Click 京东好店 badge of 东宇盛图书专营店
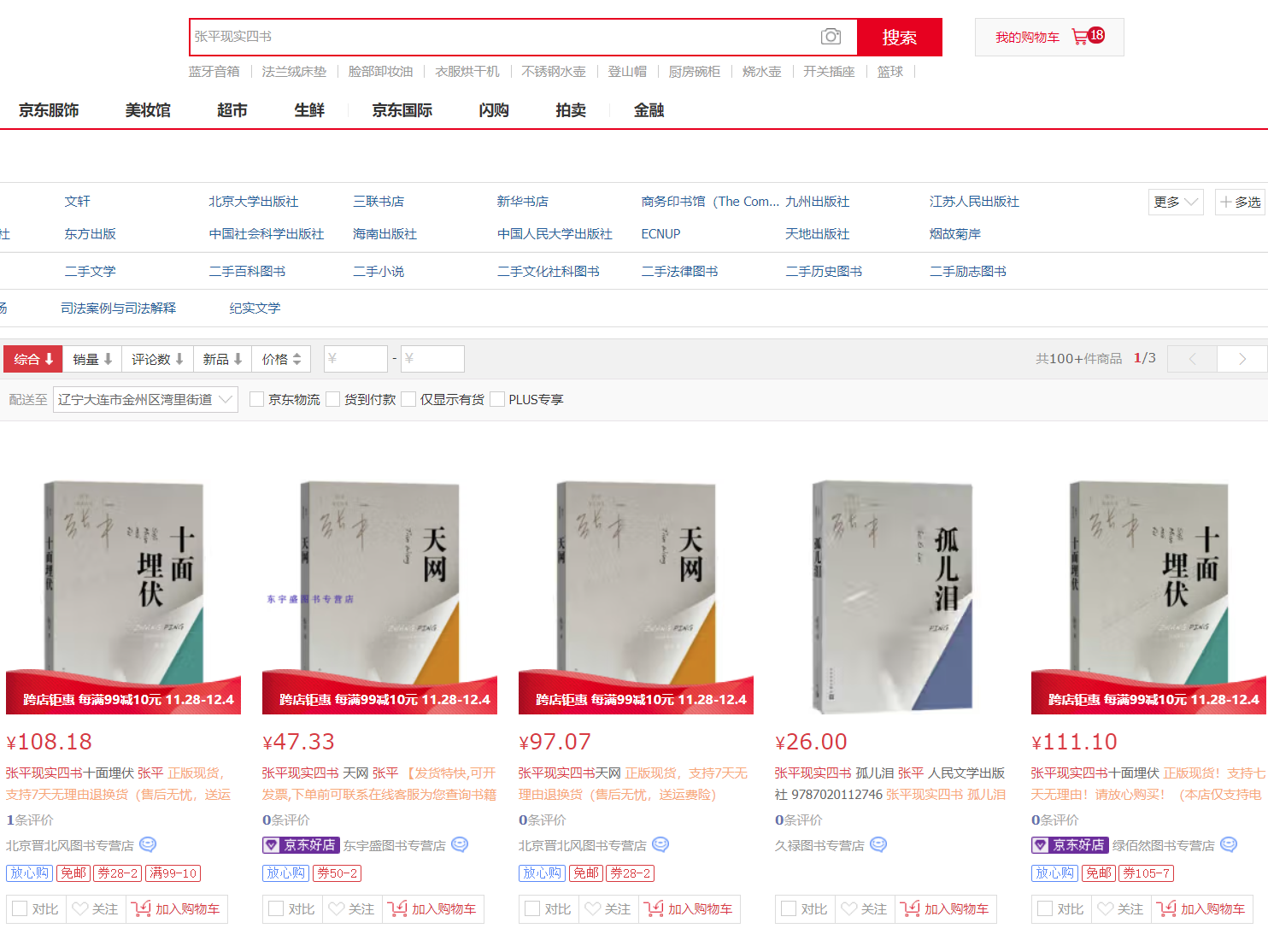 301,845
